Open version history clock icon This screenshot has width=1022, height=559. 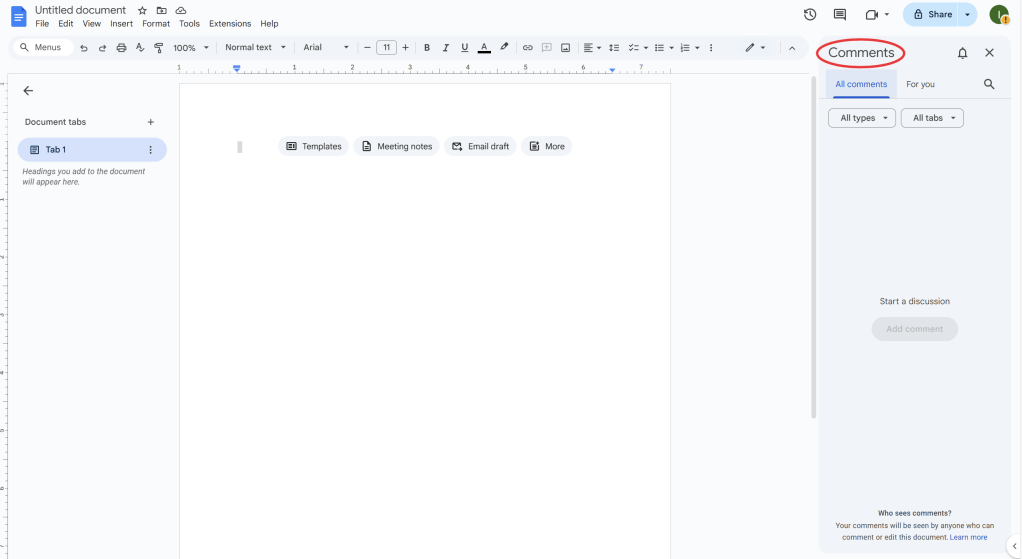(x=810, y=14)
